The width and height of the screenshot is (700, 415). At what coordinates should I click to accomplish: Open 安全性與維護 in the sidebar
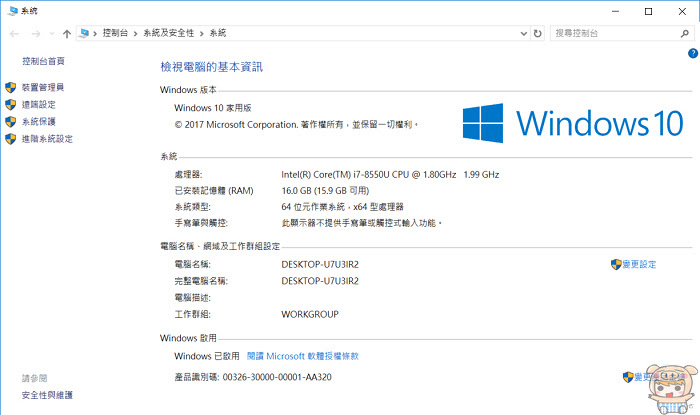(x=47, y=395)
